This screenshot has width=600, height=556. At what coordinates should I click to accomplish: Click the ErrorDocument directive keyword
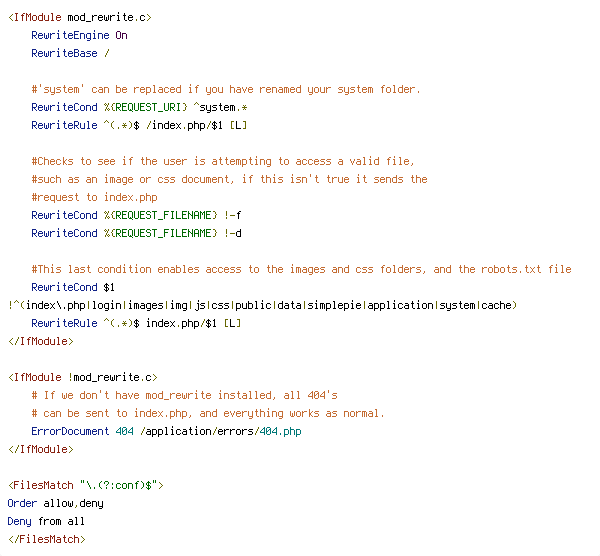pyautogui.click(x=70, y=431)
